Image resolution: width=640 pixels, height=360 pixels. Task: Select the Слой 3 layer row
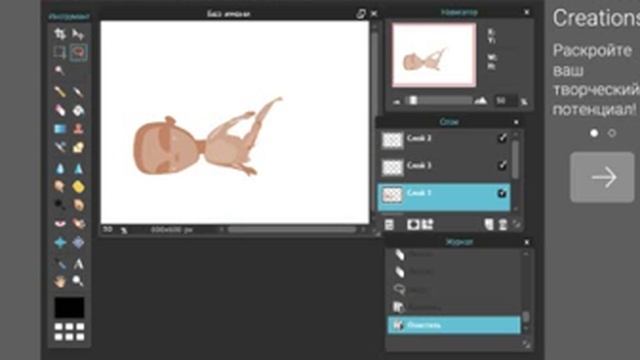click(444, 167)
